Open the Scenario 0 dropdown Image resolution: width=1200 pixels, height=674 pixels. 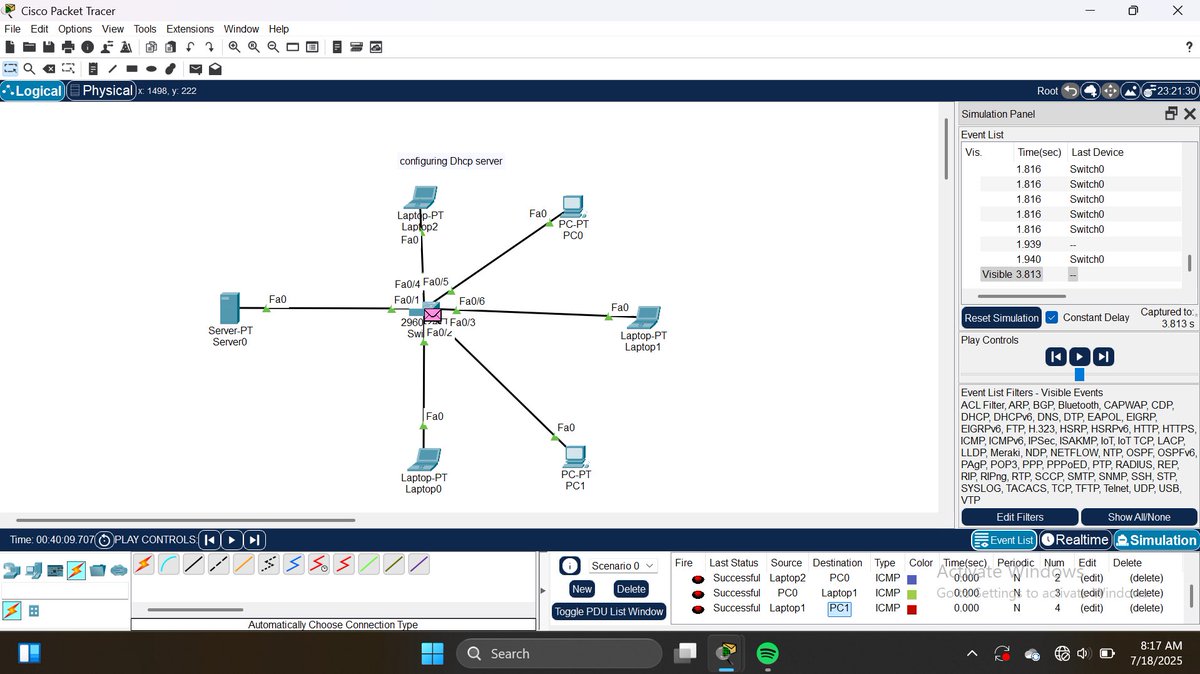click(x=623, y=565)
